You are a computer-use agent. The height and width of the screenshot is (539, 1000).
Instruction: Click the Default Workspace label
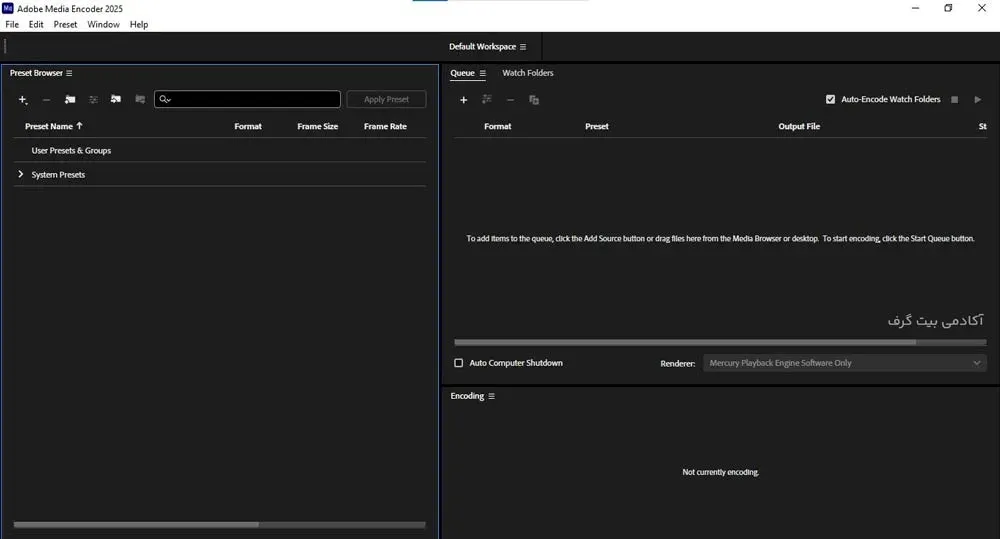pos(482,47)
